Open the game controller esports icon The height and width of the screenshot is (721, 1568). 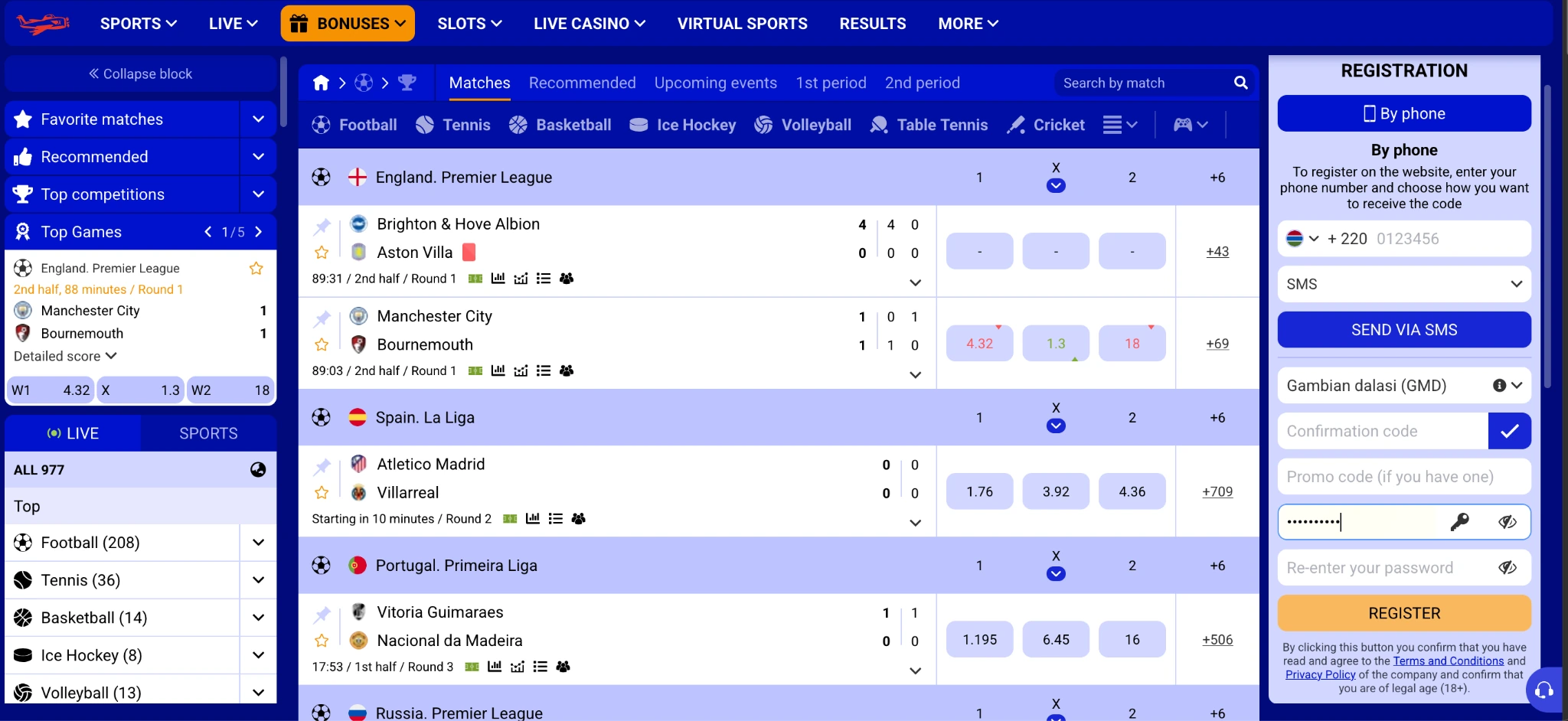[x=1182, y=125]
